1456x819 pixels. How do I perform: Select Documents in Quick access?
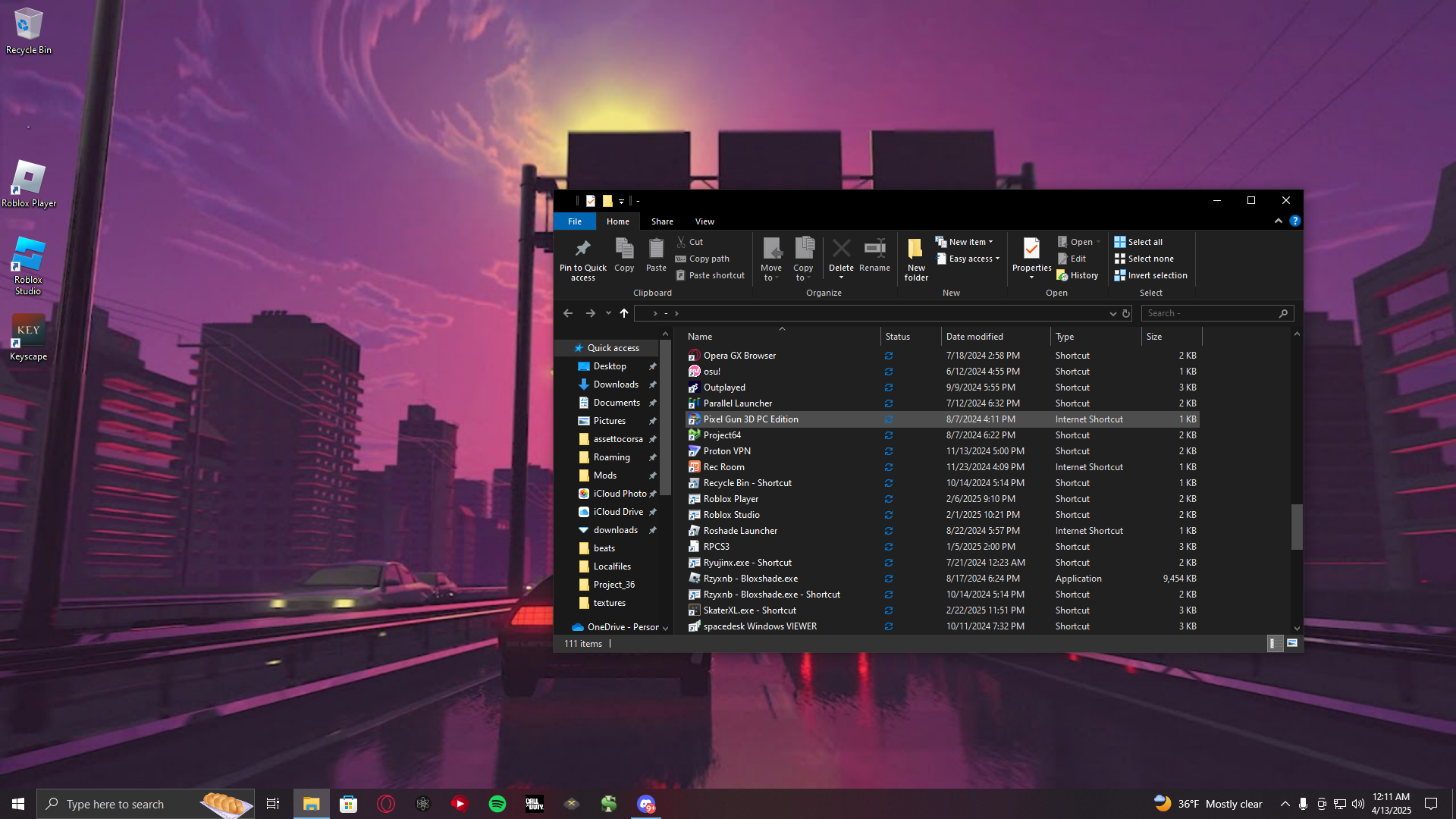(x=617, y=403)
